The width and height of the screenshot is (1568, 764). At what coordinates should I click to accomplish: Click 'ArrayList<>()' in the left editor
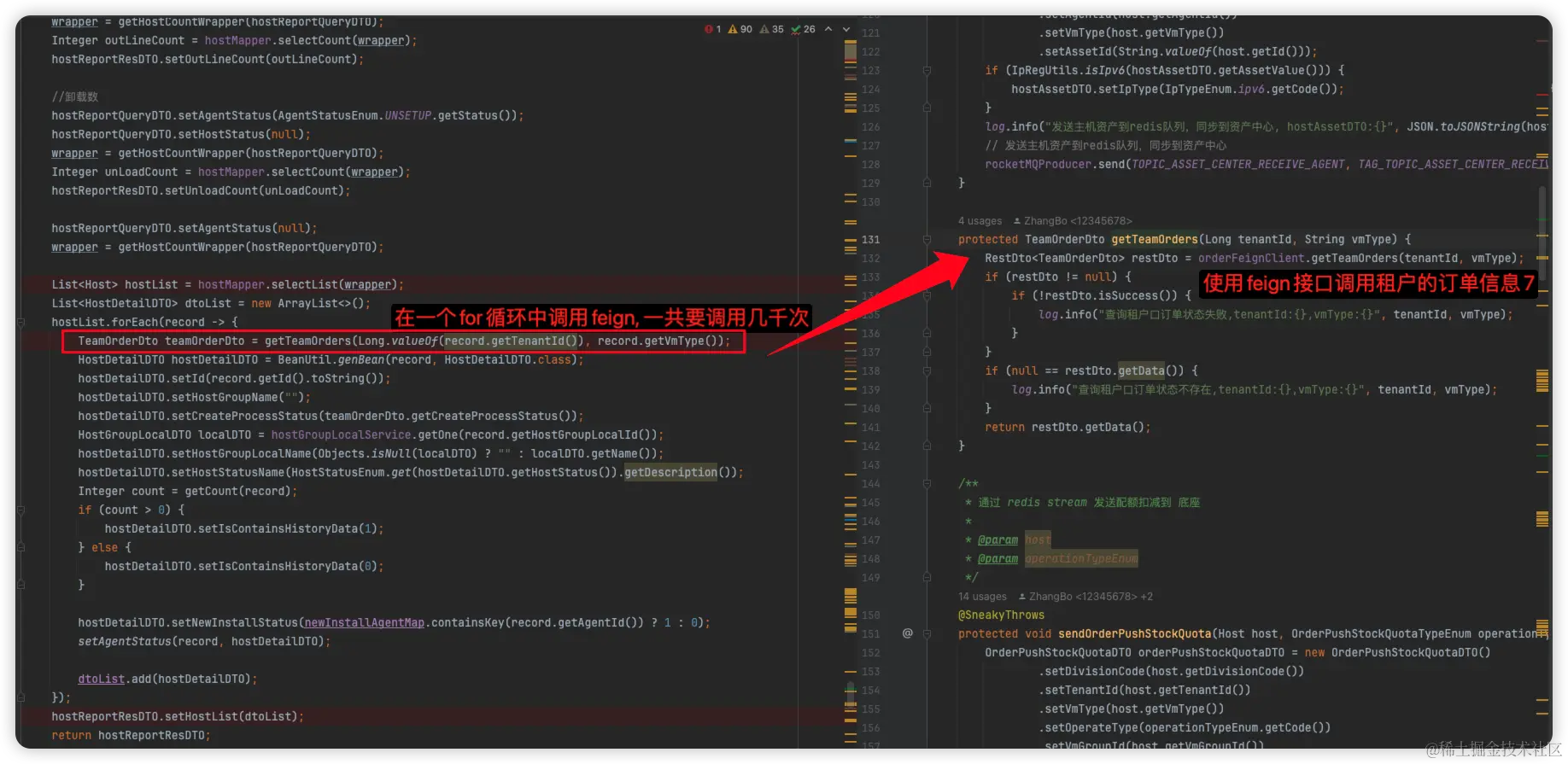click(x=321, y=304)
